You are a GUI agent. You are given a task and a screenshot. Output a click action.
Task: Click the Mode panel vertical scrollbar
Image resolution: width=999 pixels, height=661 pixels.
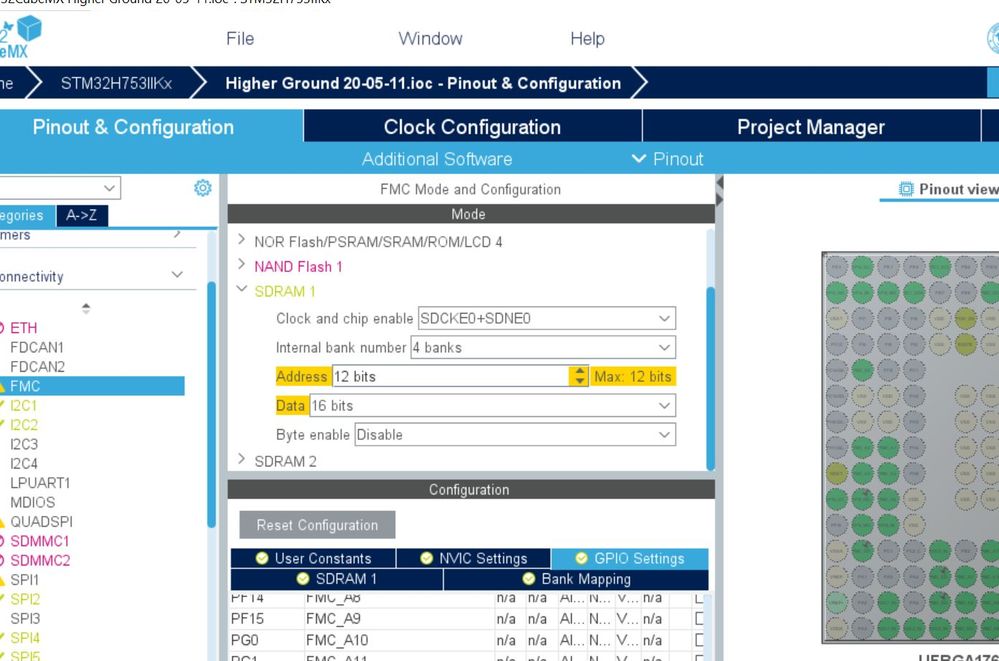710,378
